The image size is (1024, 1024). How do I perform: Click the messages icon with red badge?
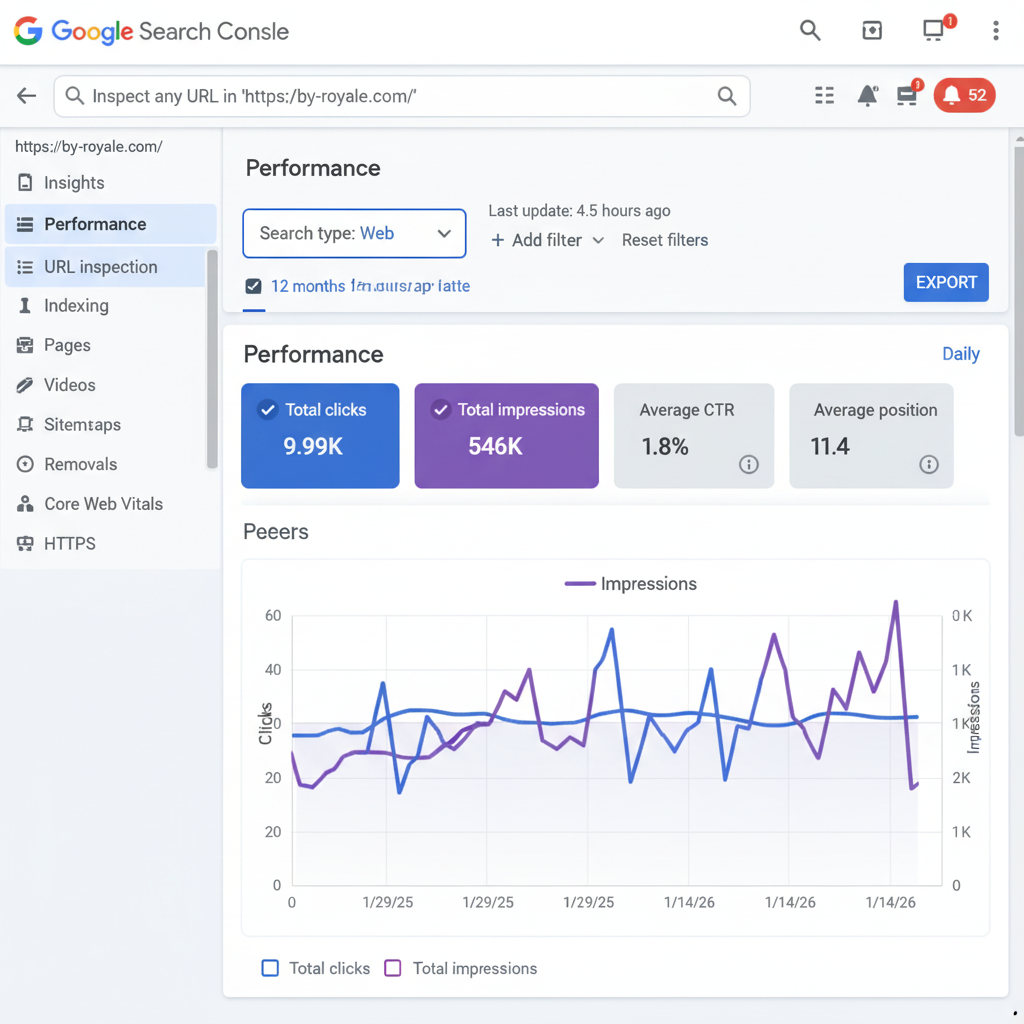click(x=906, y=95)
